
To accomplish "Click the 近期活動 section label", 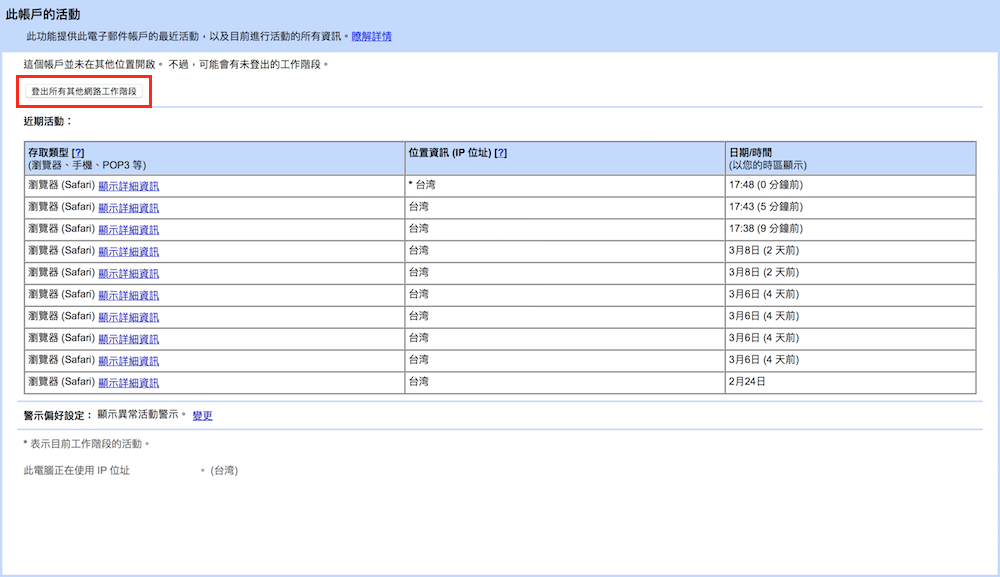I will [48, 121].
